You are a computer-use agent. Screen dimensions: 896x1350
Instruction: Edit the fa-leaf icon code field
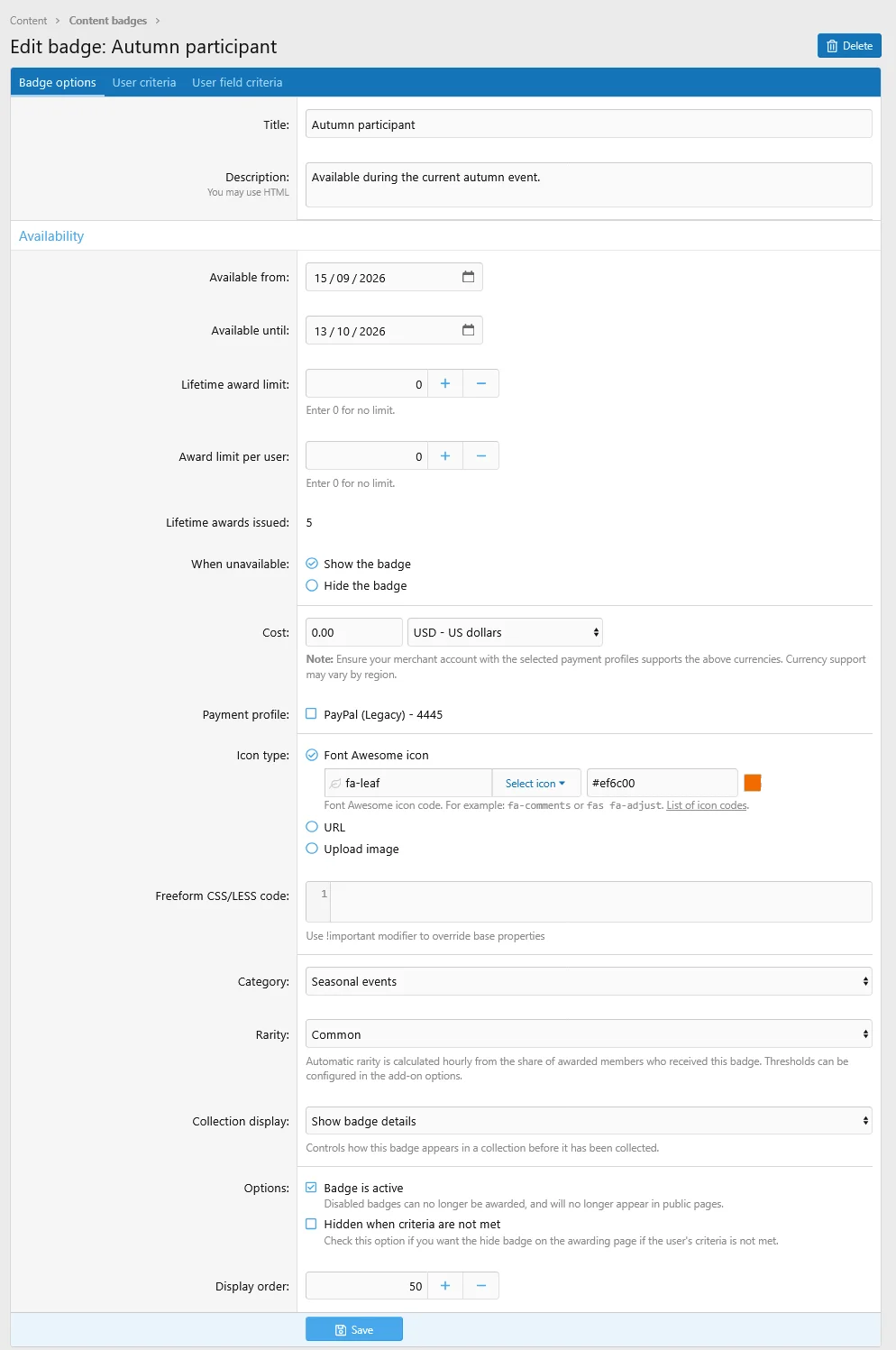click(408, 784)
